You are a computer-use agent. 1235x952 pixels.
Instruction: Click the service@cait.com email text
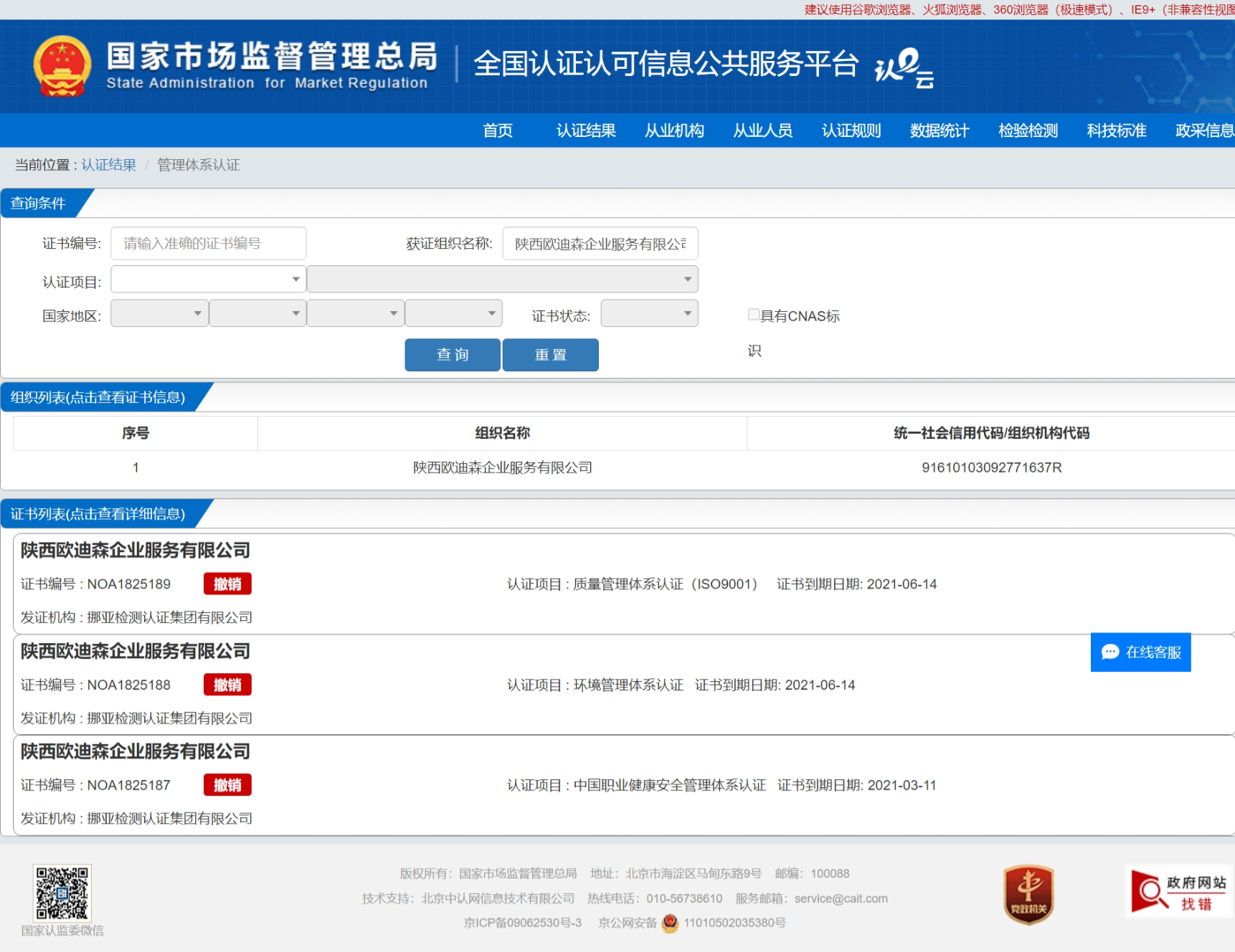coord(841,898)
